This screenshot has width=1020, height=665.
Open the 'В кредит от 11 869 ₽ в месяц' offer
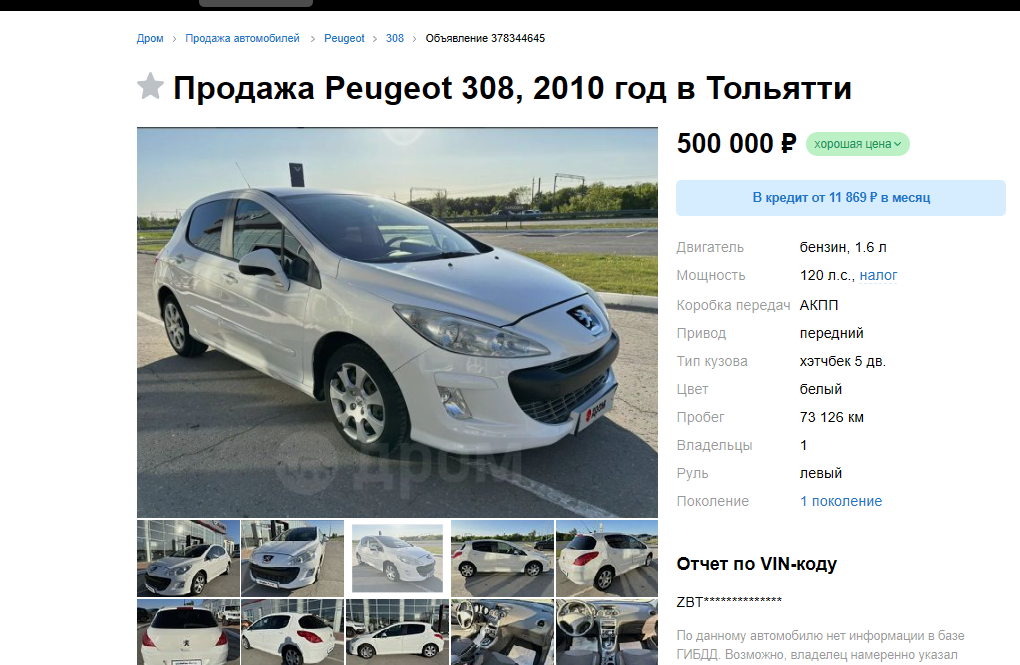pos(840,198)
